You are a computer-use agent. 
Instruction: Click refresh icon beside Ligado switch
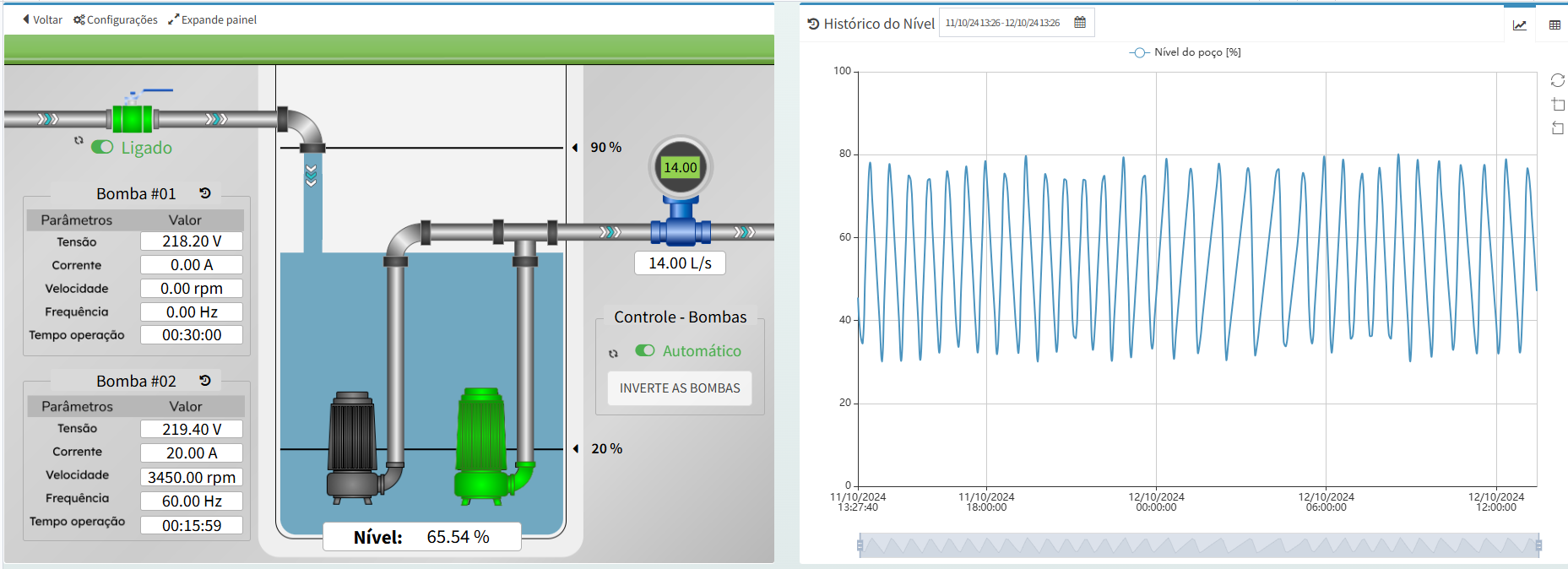pos(79,141)
